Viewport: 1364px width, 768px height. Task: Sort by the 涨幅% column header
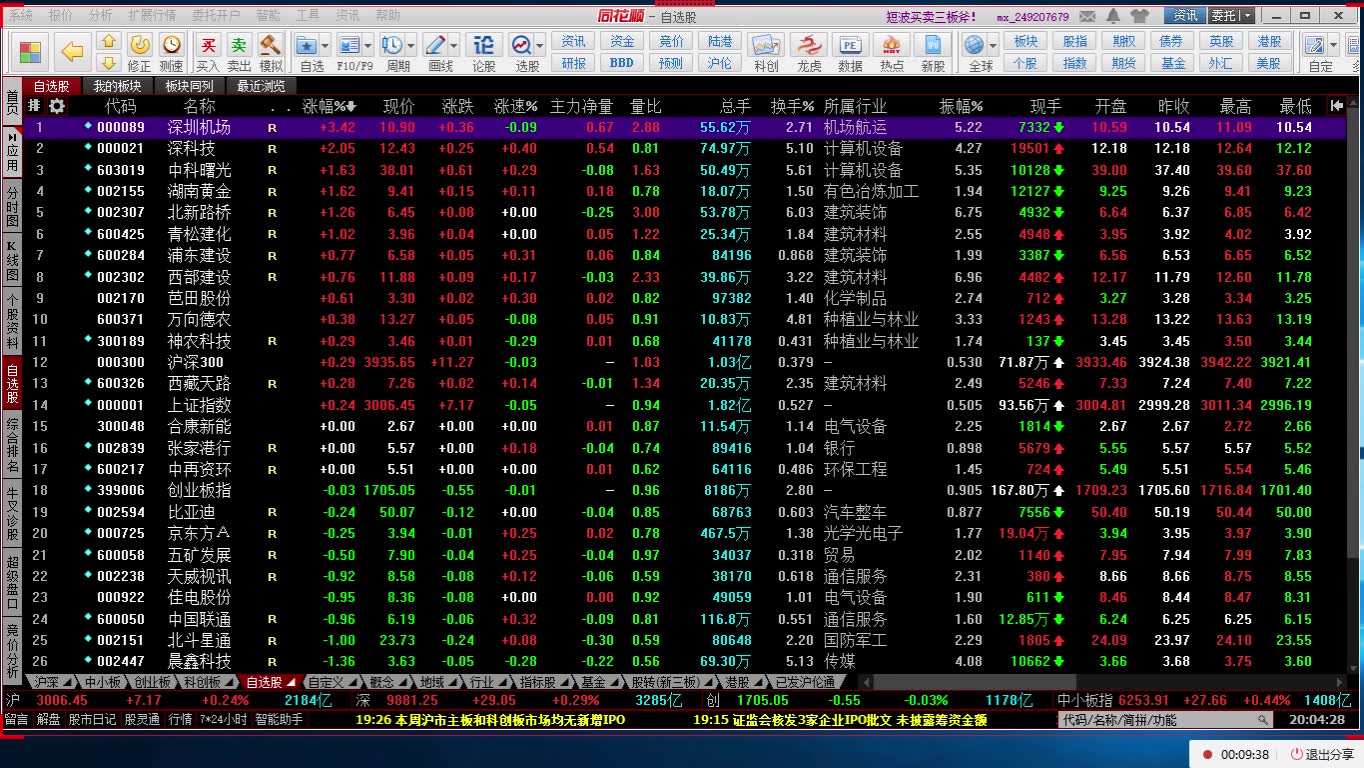[x=329, y=106]
